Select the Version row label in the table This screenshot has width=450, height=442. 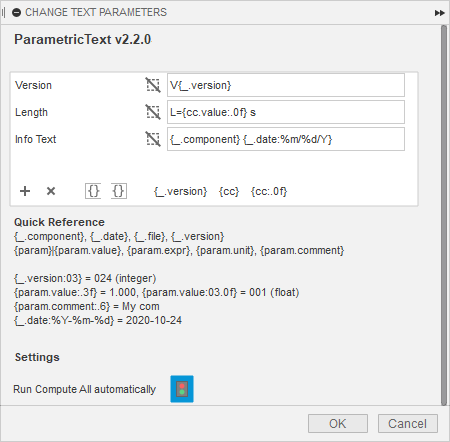coord(33,85)
